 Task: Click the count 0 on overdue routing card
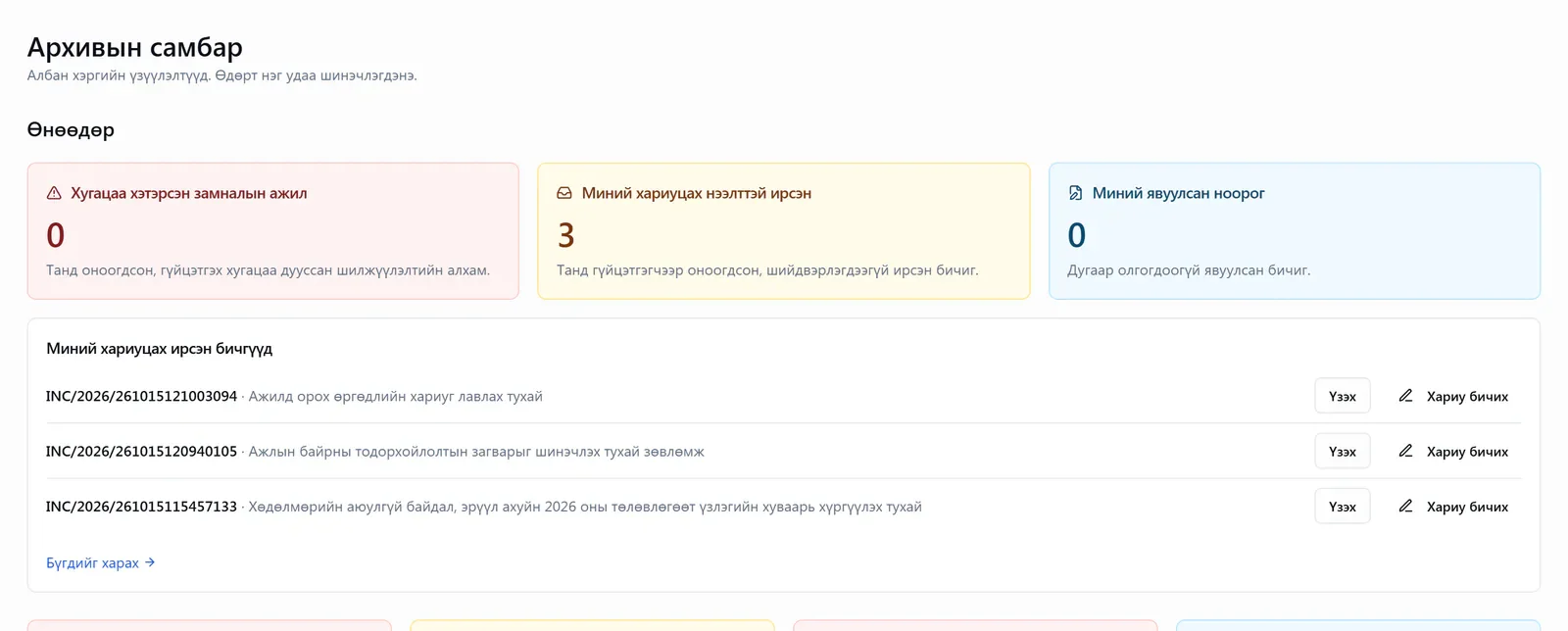click(55, 235)
